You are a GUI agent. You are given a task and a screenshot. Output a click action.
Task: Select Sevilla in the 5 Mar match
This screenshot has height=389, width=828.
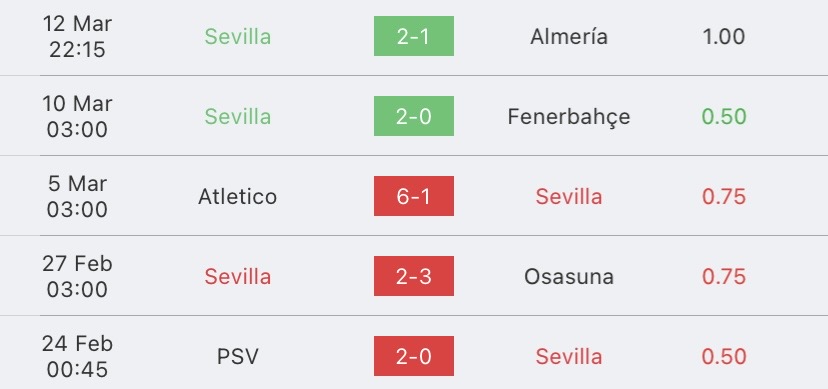click(569, 196)
